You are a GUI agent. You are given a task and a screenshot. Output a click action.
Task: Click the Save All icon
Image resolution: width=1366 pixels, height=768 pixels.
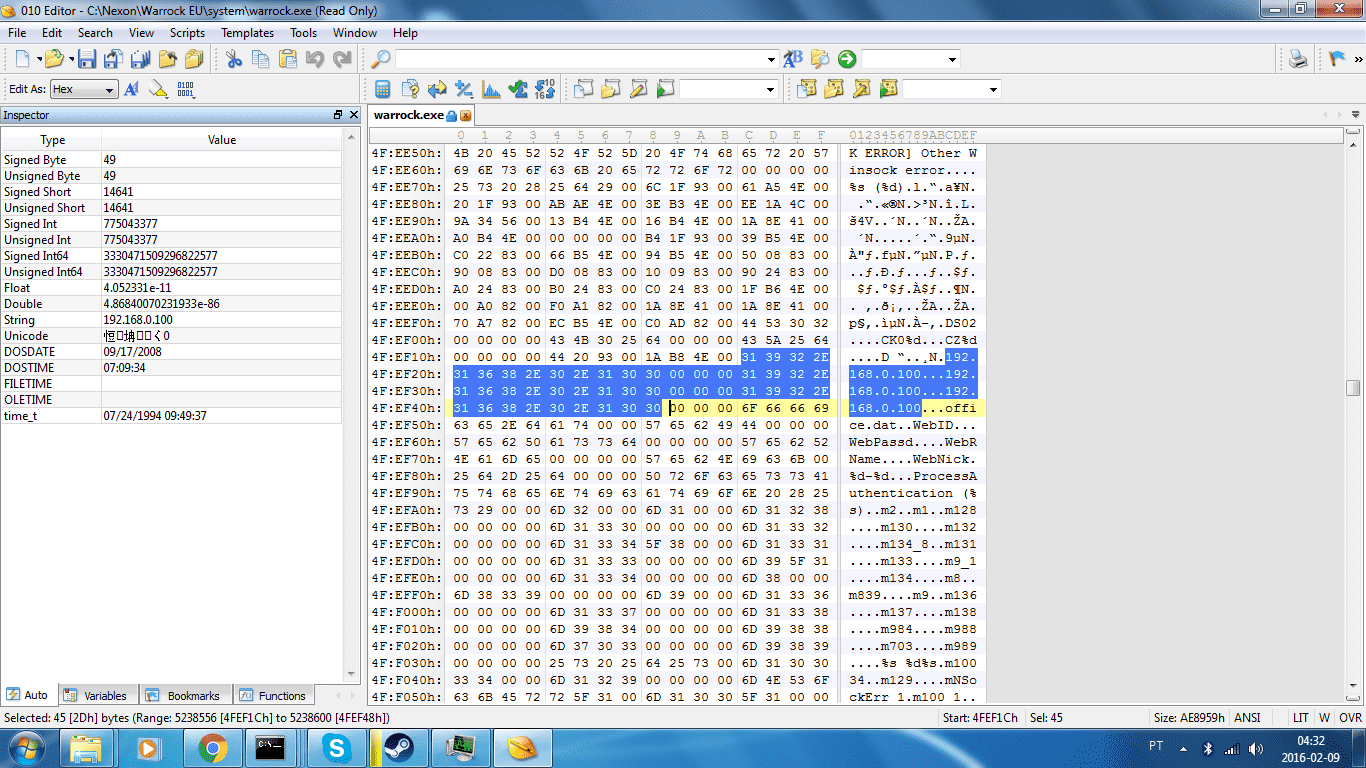click(140, 59)
